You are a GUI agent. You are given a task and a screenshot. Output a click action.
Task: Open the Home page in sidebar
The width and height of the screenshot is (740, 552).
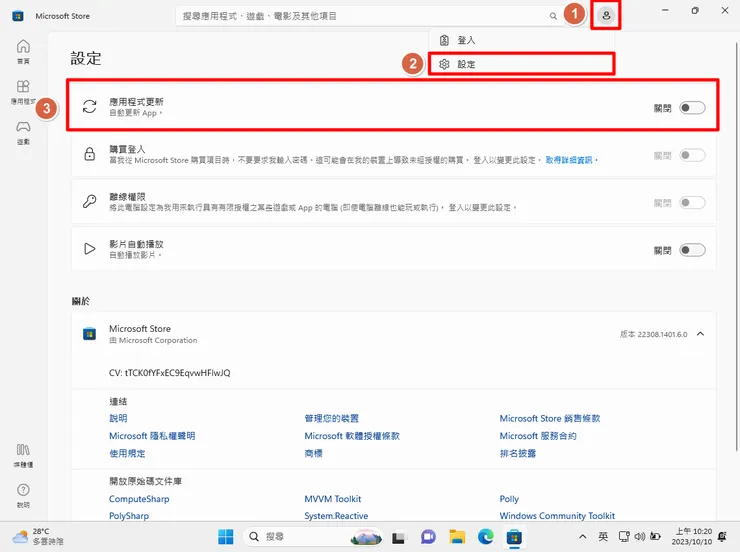coord(23,51)
